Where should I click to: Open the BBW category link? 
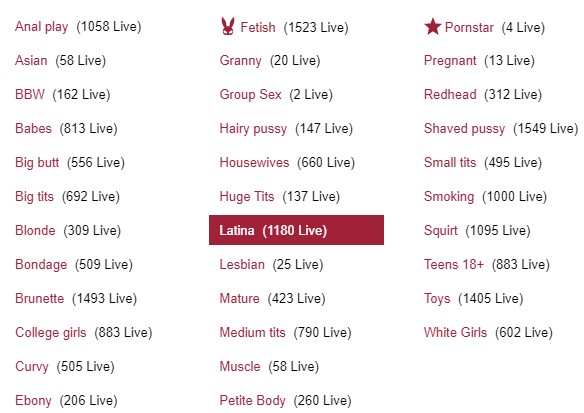tap(30, 94)
